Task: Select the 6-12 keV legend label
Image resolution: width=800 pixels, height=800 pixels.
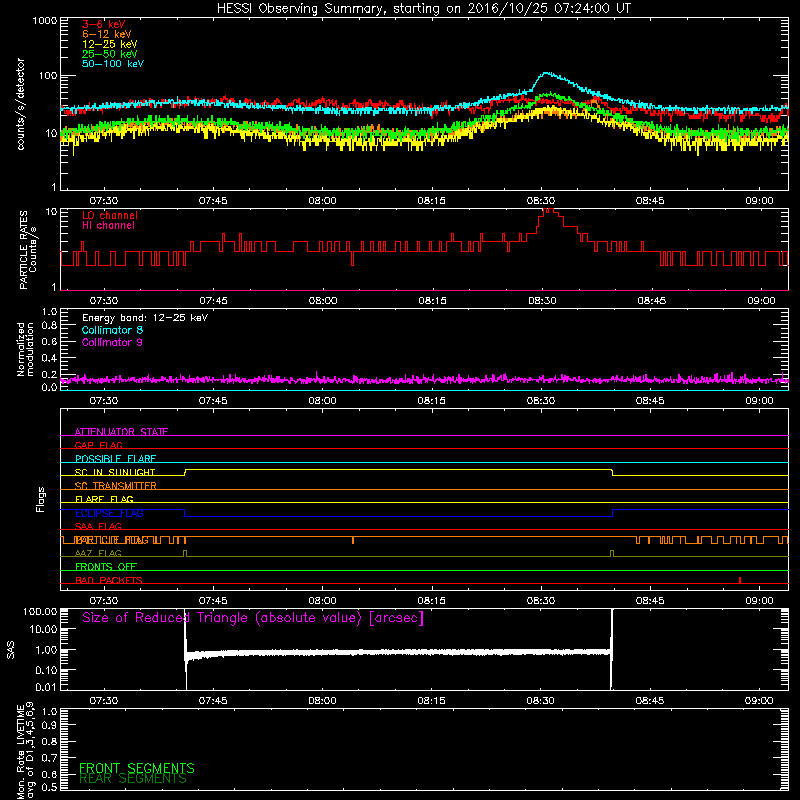Action: coord(107,34)
